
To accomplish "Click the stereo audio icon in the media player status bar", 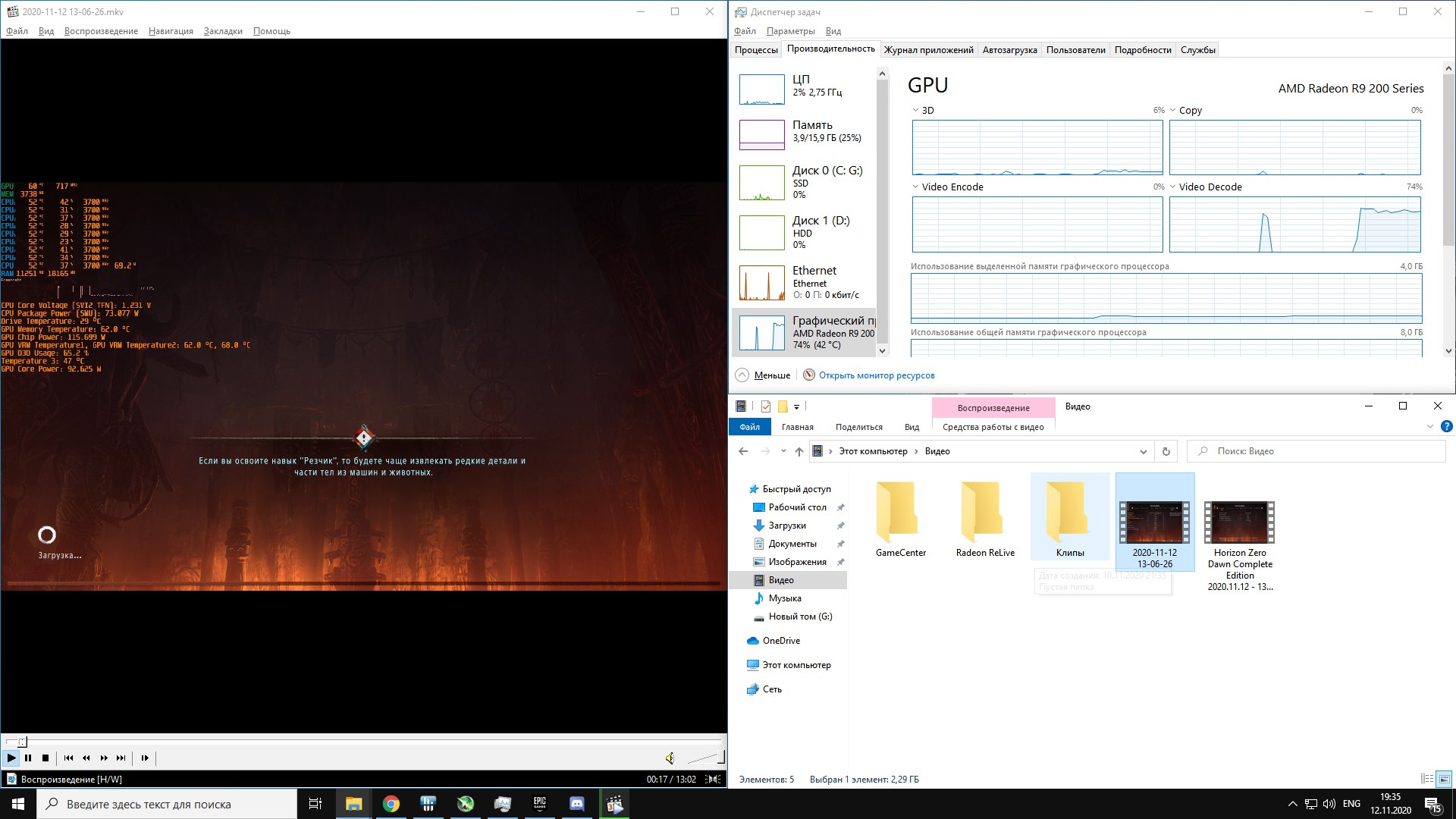I will pos(714,780).
